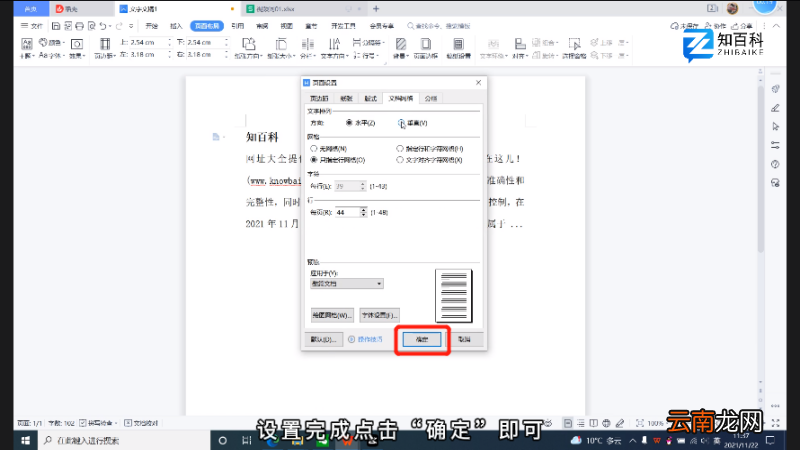Click the save icon in quick toolbar
This screenshot has width=800, height=450.
coord(56,26)
